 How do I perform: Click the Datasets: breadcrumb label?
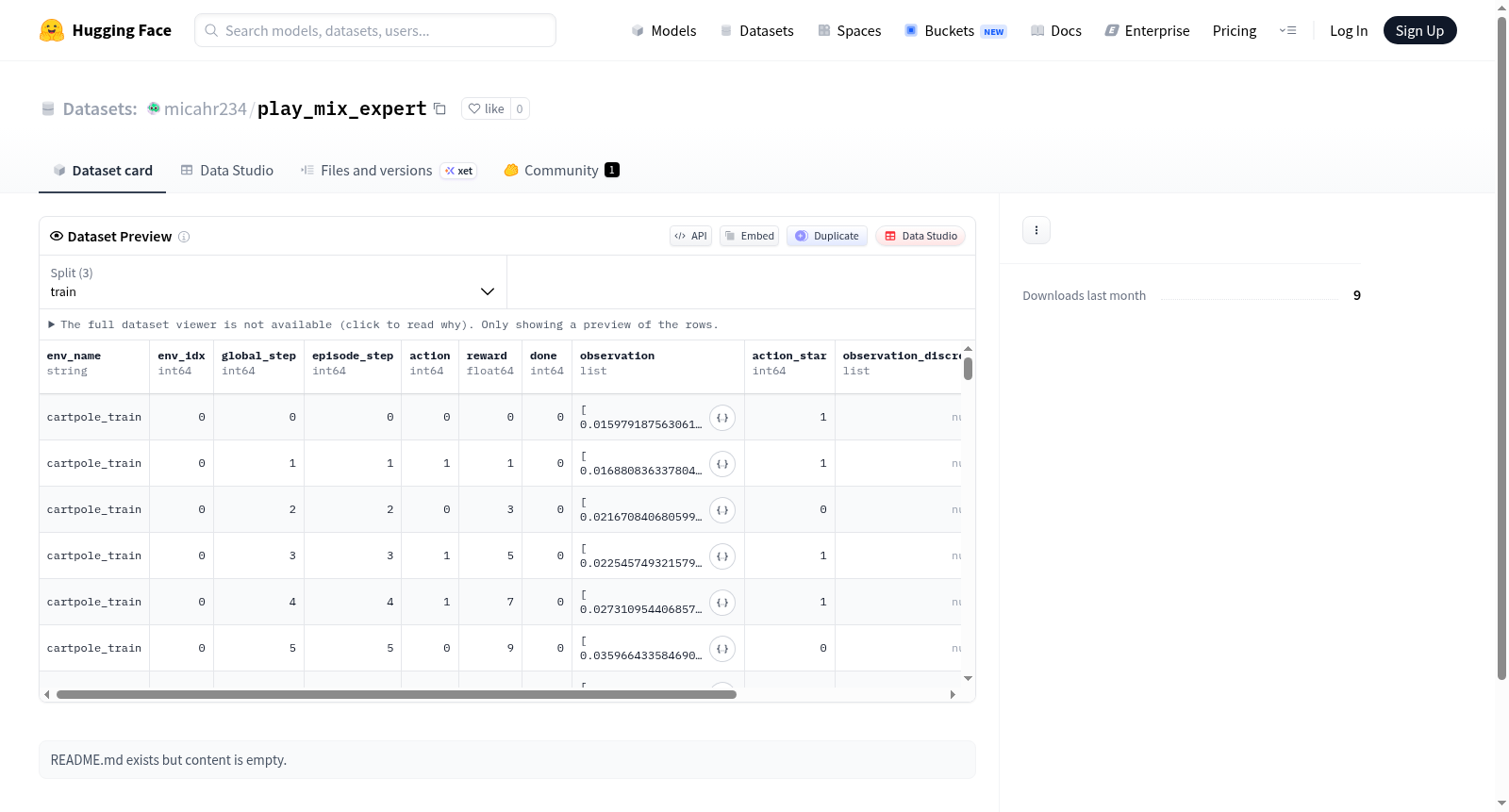(100, 108)
